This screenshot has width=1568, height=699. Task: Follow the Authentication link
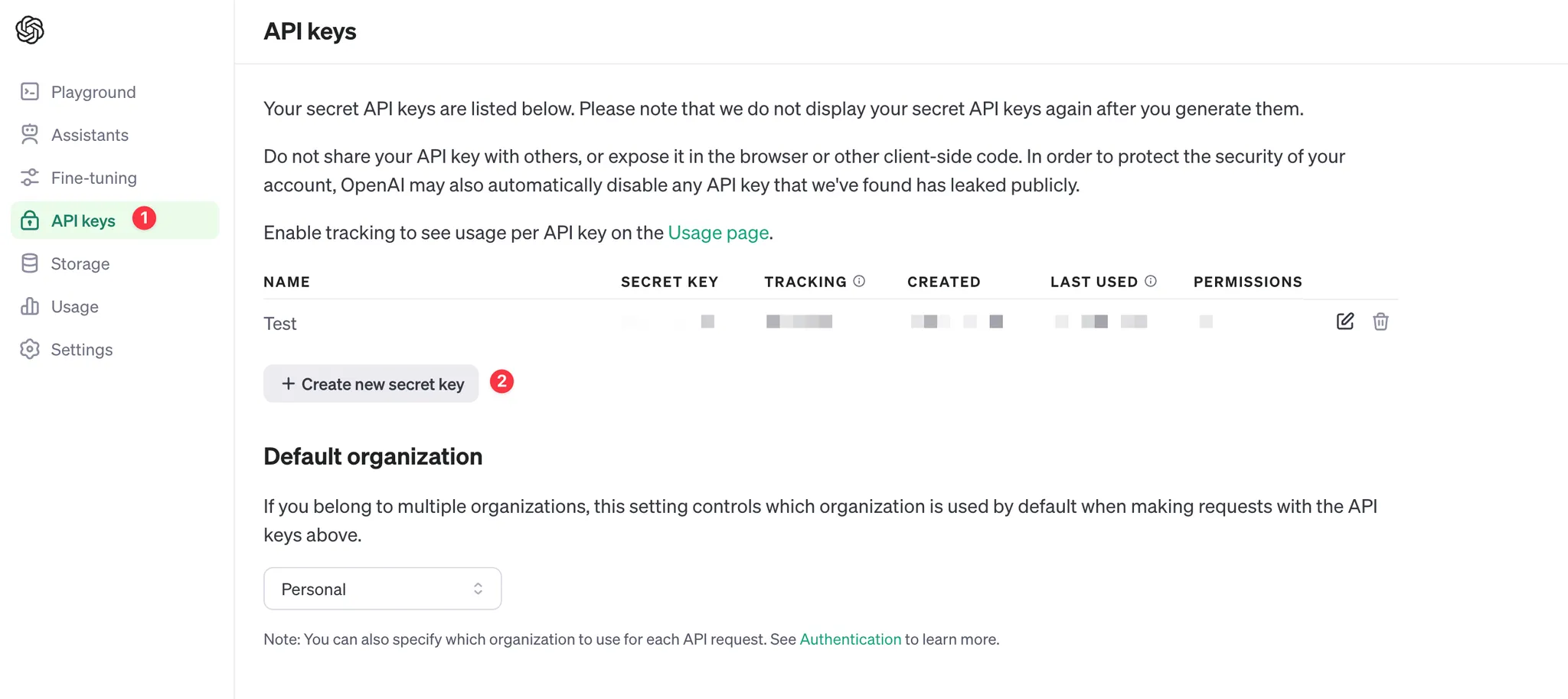pyautogui.click(x=851, y=639)
